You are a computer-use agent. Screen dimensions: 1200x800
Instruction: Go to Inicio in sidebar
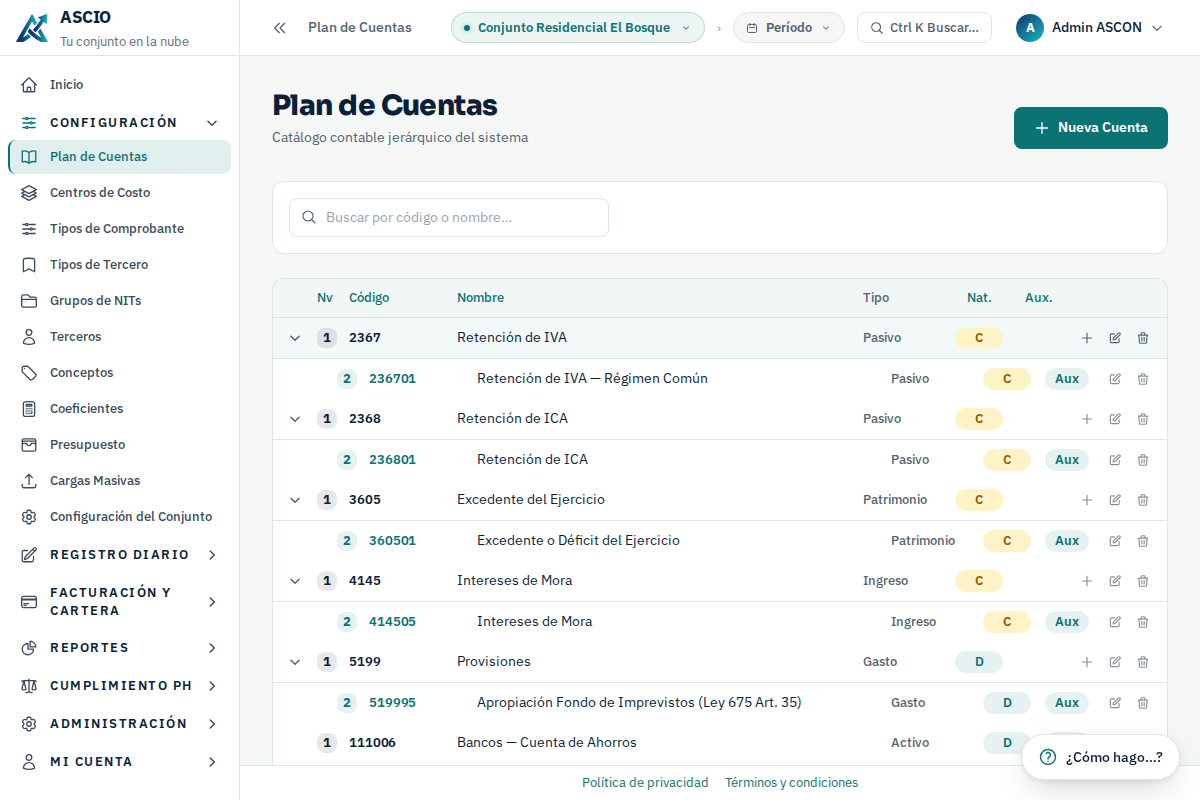point(120,85)
